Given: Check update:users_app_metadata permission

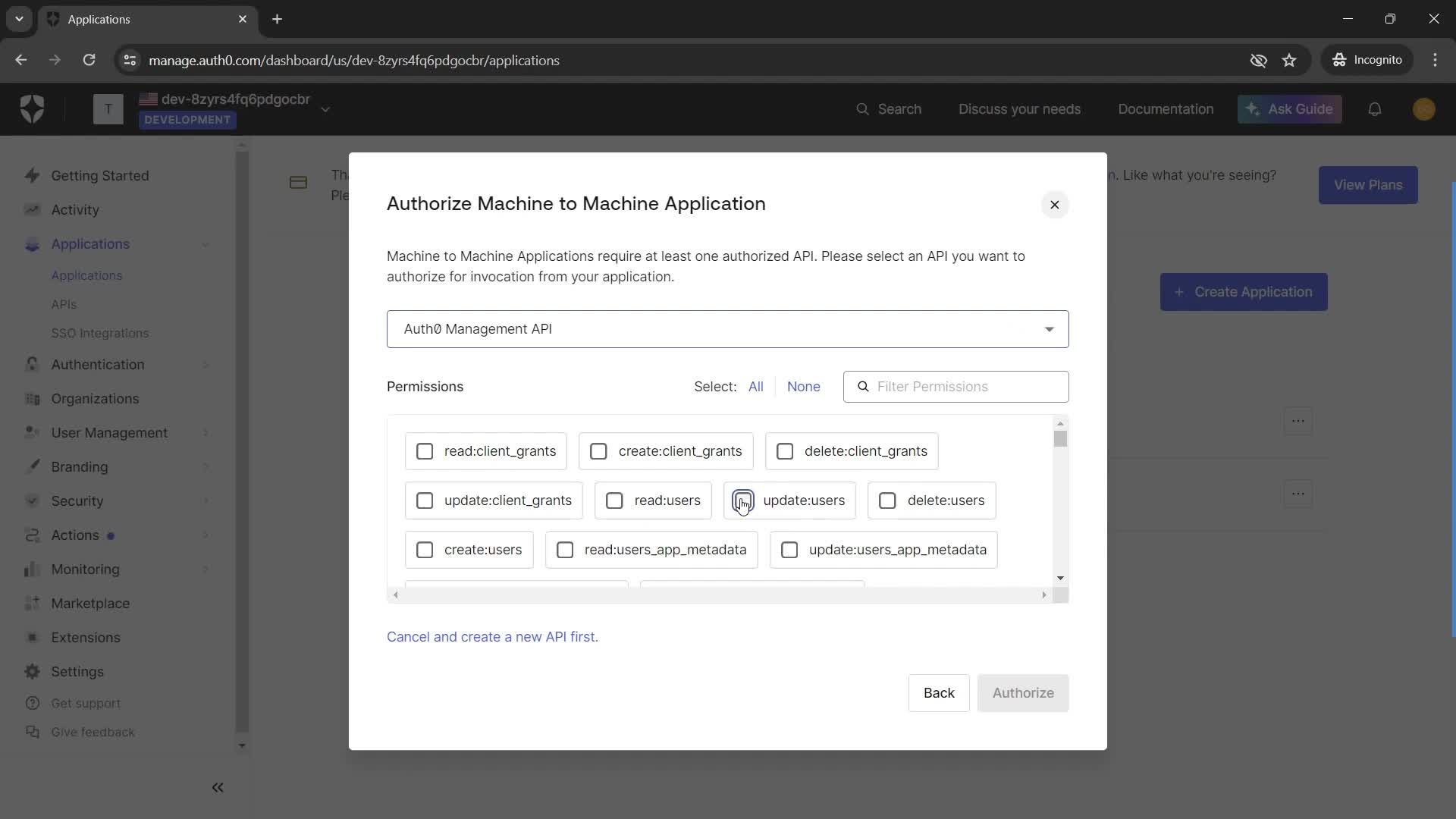Looking at the screenshot, I should pos(789,551).
